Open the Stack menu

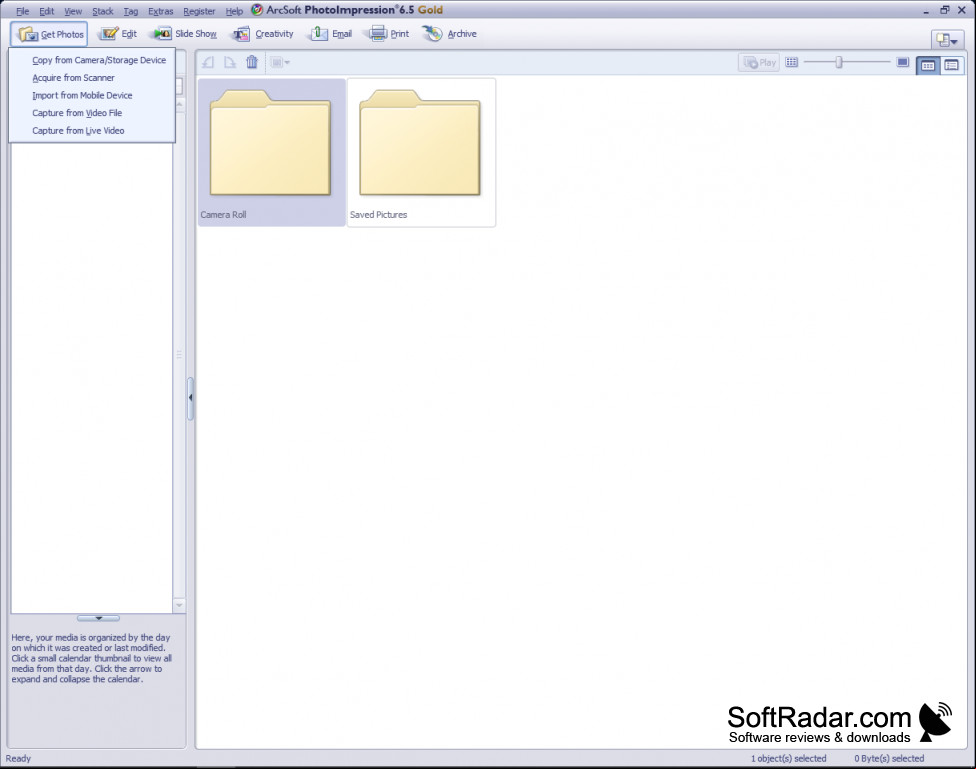tap(103, 11)
